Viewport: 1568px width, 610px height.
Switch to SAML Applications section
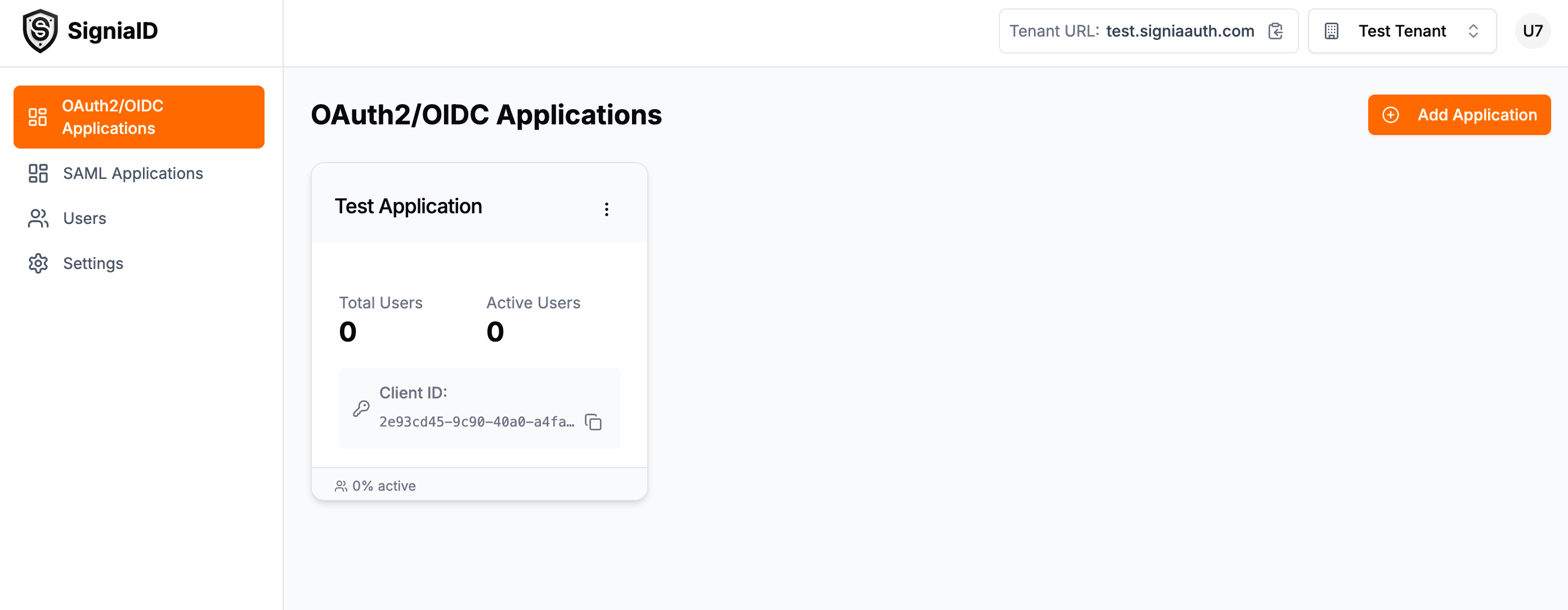tap(133, 173)
